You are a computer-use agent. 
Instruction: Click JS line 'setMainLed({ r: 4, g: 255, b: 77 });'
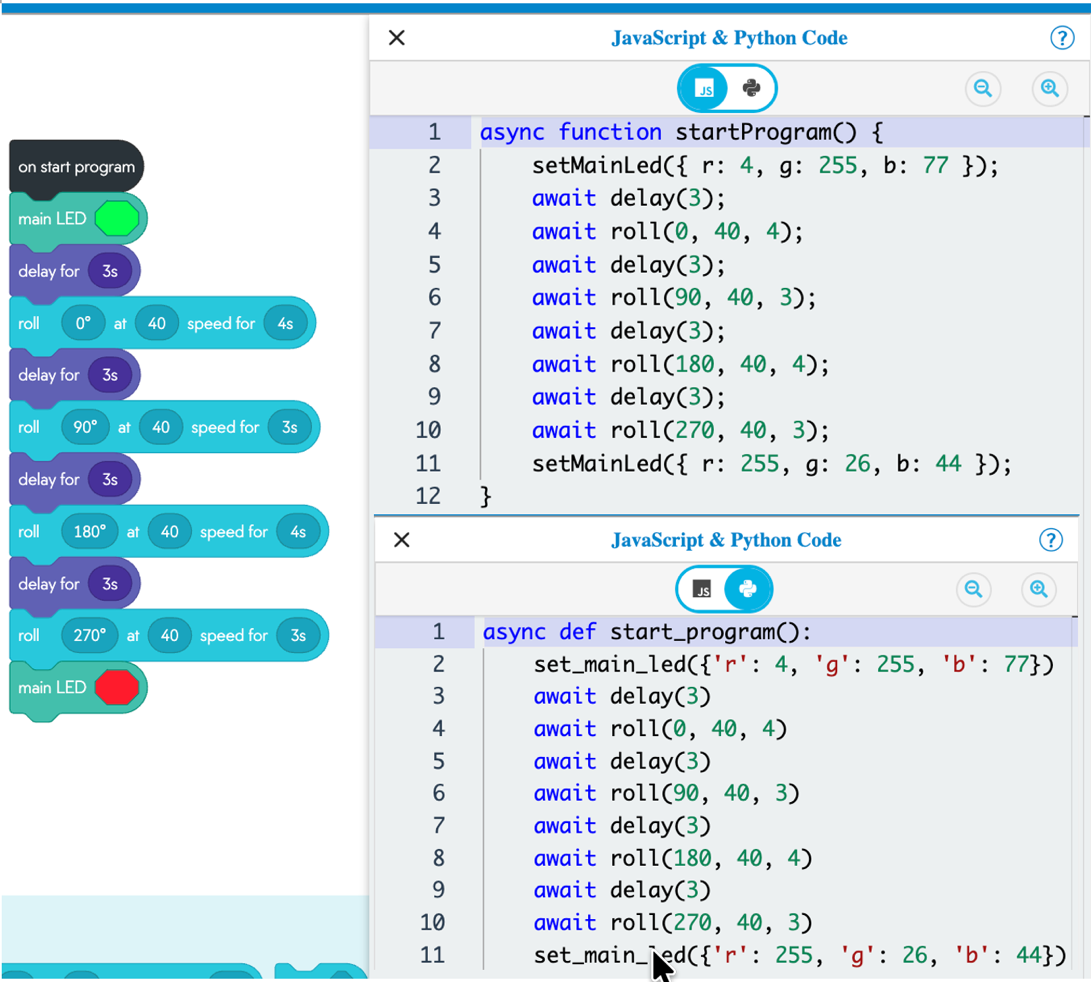pos(765,165)
